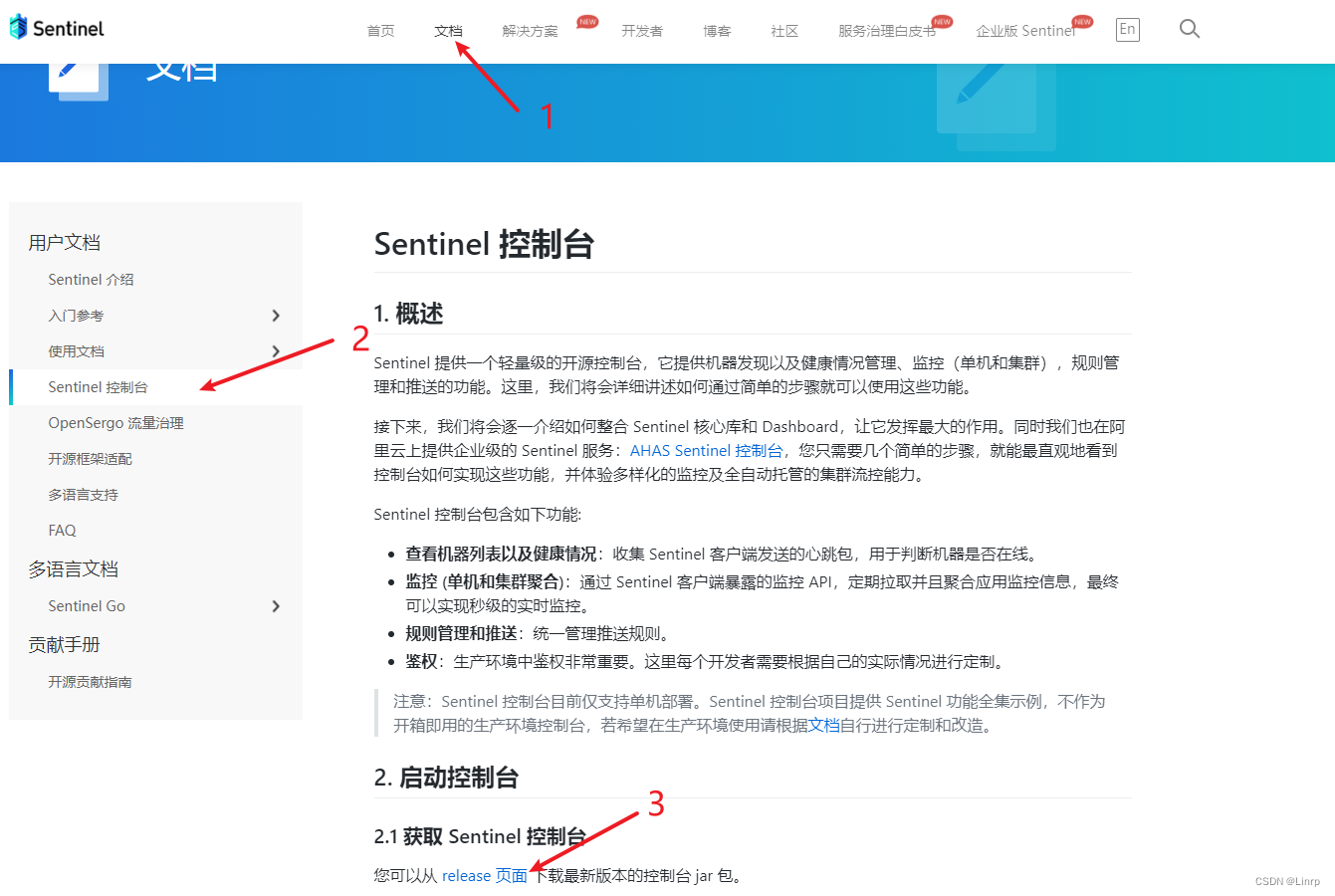The height and width of the screenshot is (896, 1335).
Task: Open the search magnifier icon
Action: point(1190,29)
